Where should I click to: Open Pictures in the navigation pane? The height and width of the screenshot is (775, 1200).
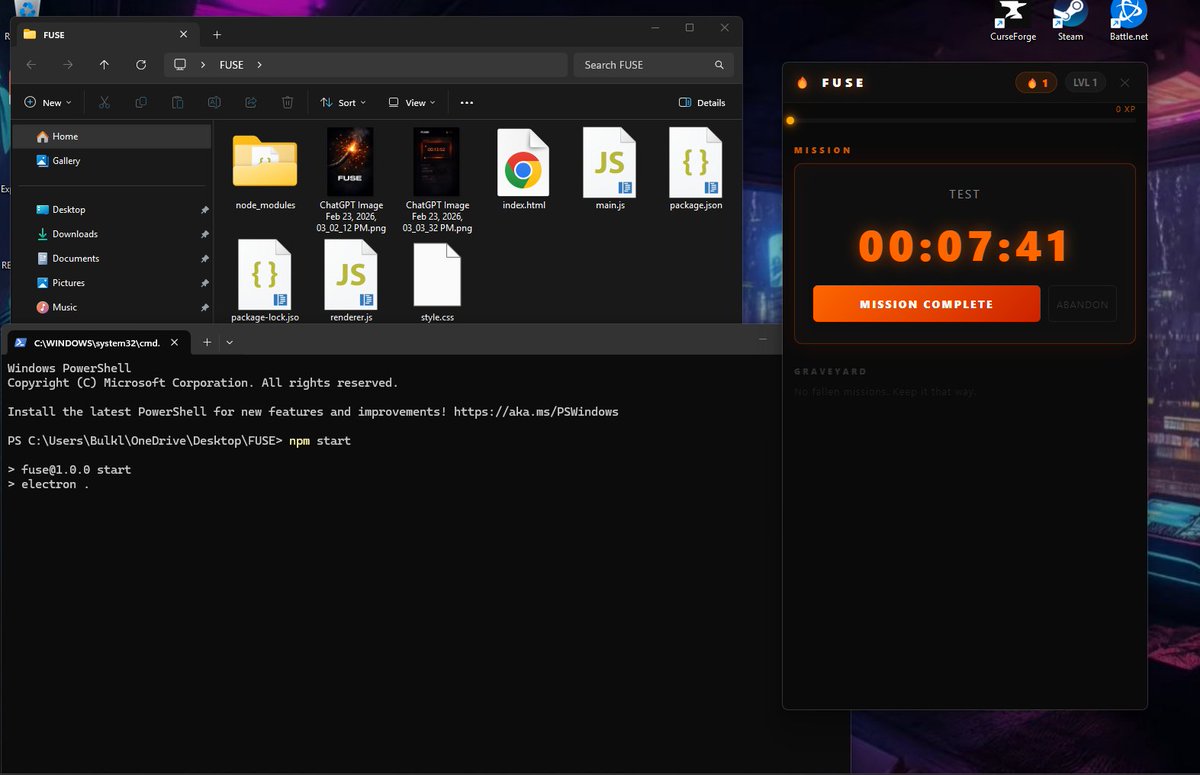[112, 283]
